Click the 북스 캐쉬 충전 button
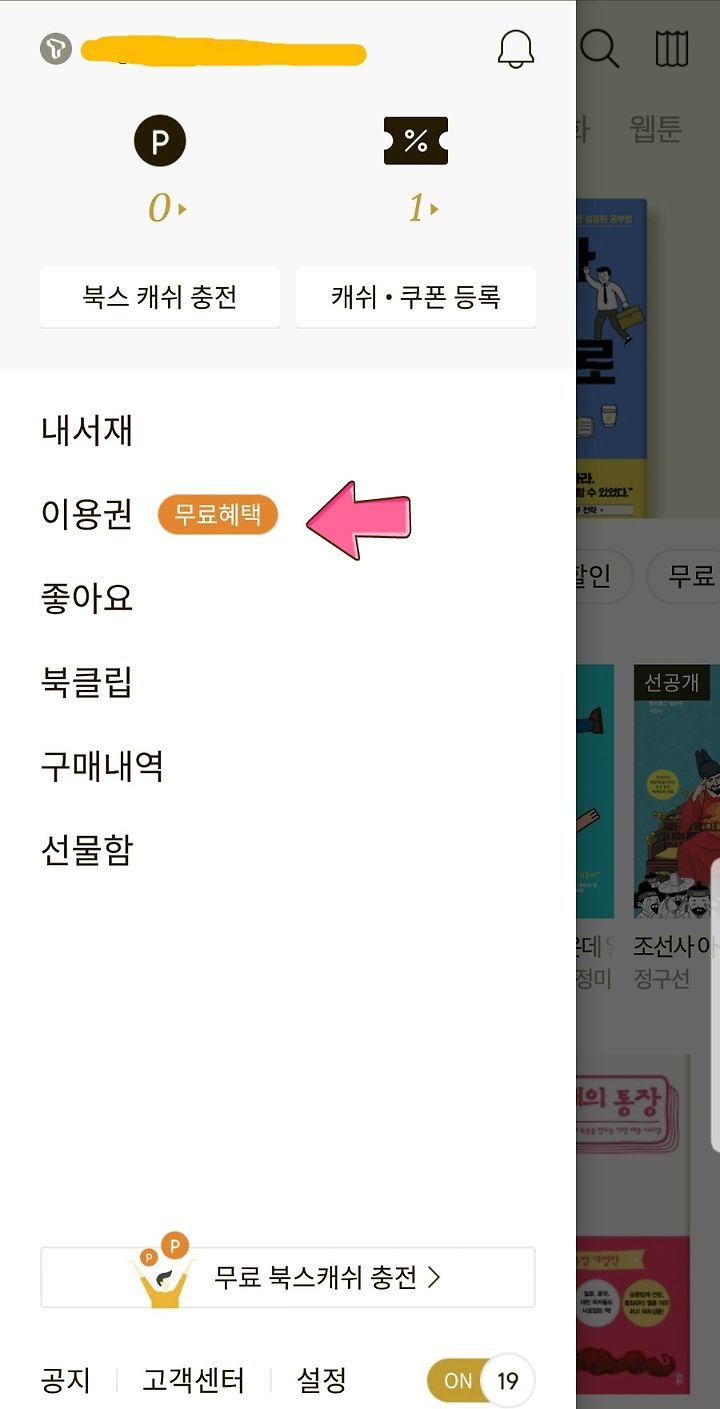720x1409 pixels. coord(160,297)
